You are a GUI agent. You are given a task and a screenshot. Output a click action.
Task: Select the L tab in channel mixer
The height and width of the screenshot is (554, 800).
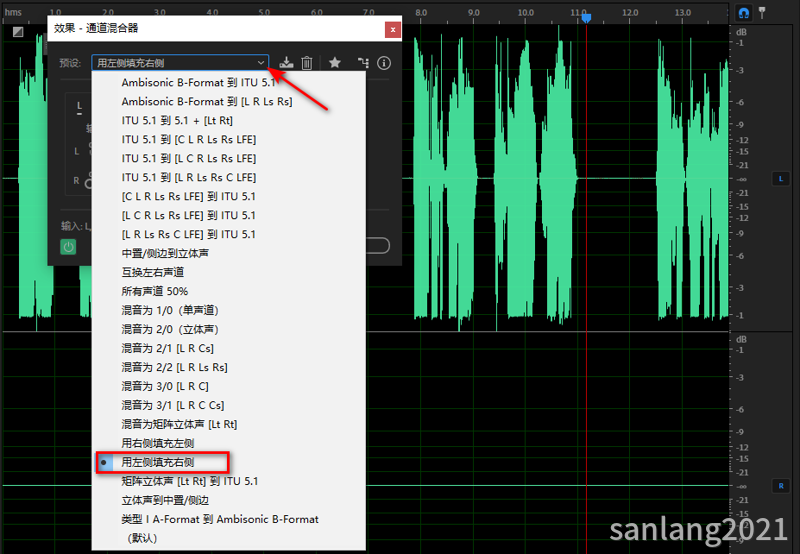click(x=80, y=107)
